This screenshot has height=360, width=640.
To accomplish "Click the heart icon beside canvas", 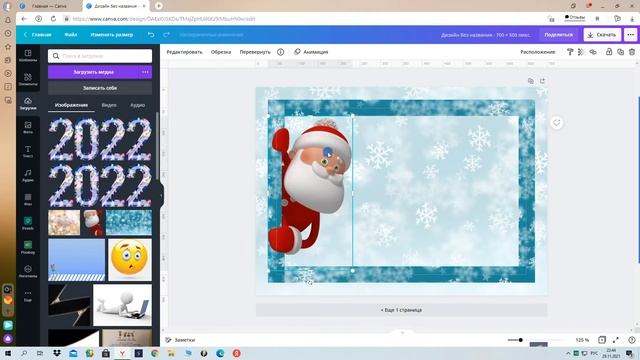I will (557, 122).
